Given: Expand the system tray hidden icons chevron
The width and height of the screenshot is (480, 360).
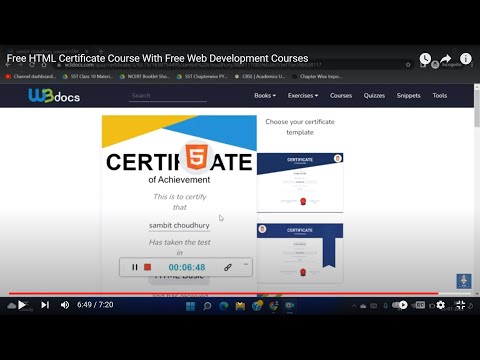Looking at the screenshot, I should coord(354,306).
